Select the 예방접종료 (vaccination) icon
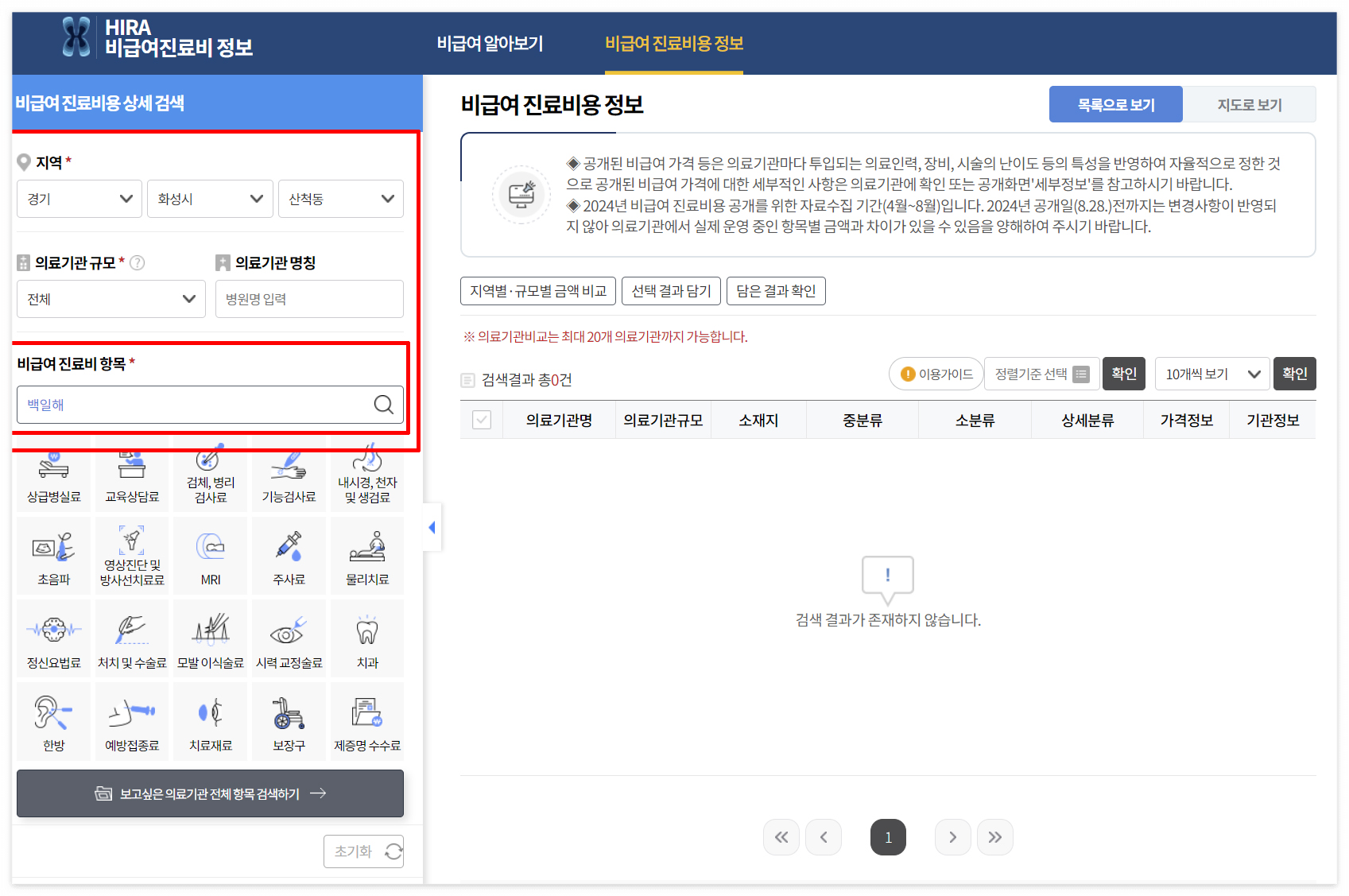The width and height of the screenshot is (1349, 896). (131, 720)
